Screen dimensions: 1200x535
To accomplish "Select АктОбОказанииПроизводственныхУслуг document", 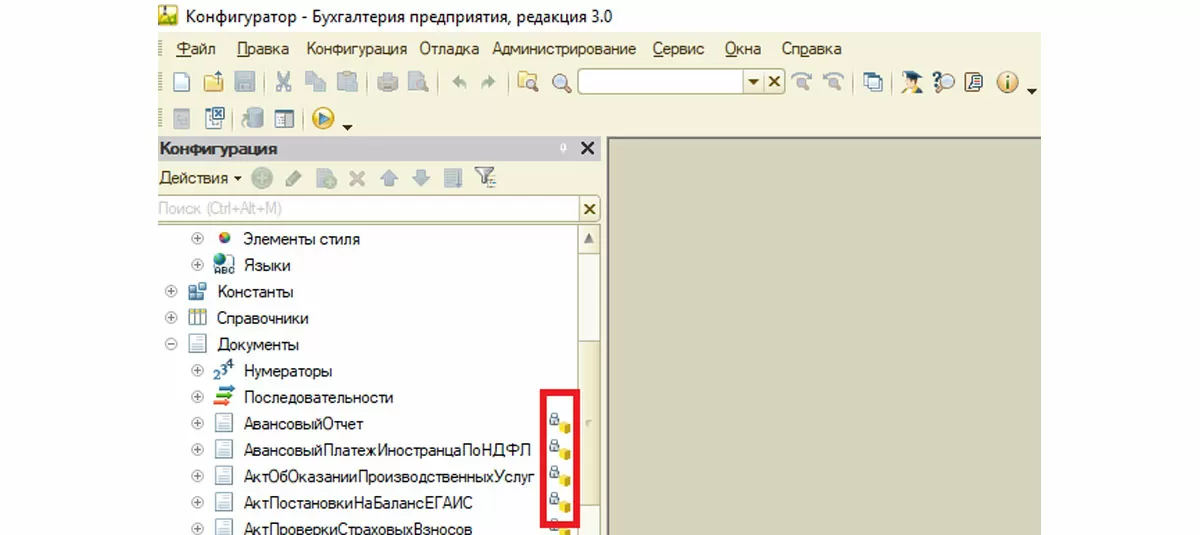I will [389, 476].
